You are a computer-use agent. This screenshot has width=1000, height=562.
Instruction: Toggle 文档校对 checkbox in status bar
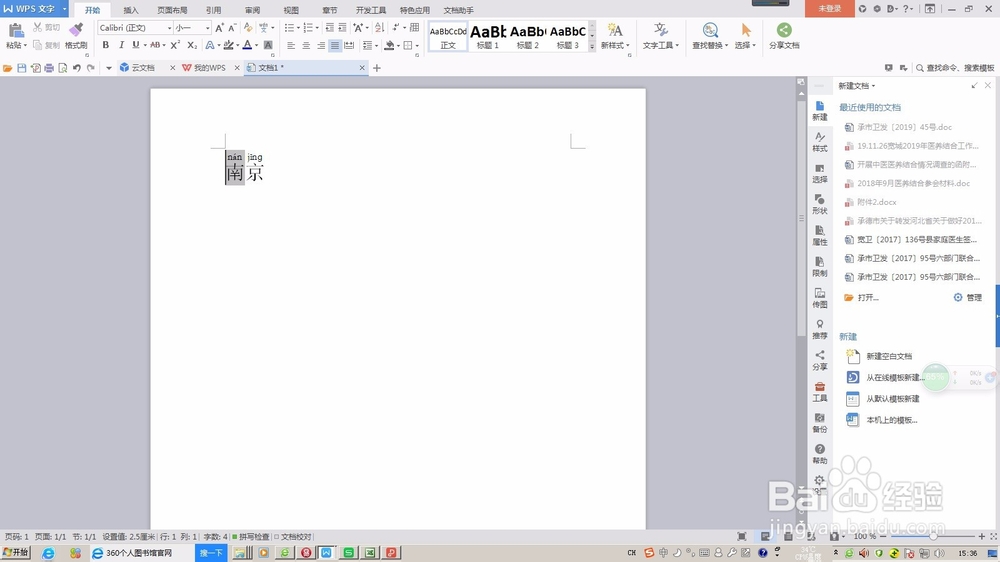(293, 536)
